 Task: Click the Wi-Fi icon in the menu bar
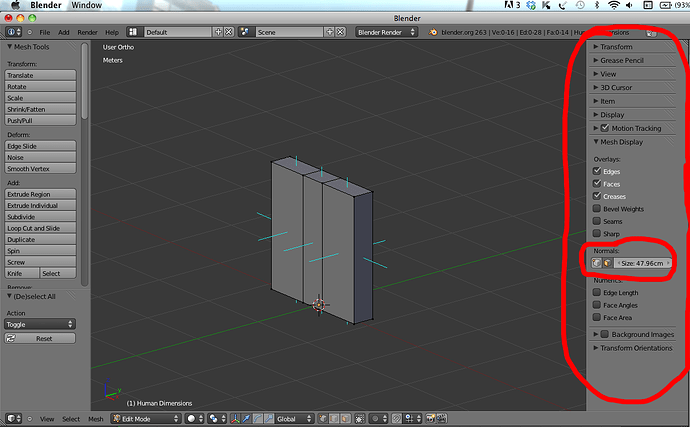pos(612,6)
